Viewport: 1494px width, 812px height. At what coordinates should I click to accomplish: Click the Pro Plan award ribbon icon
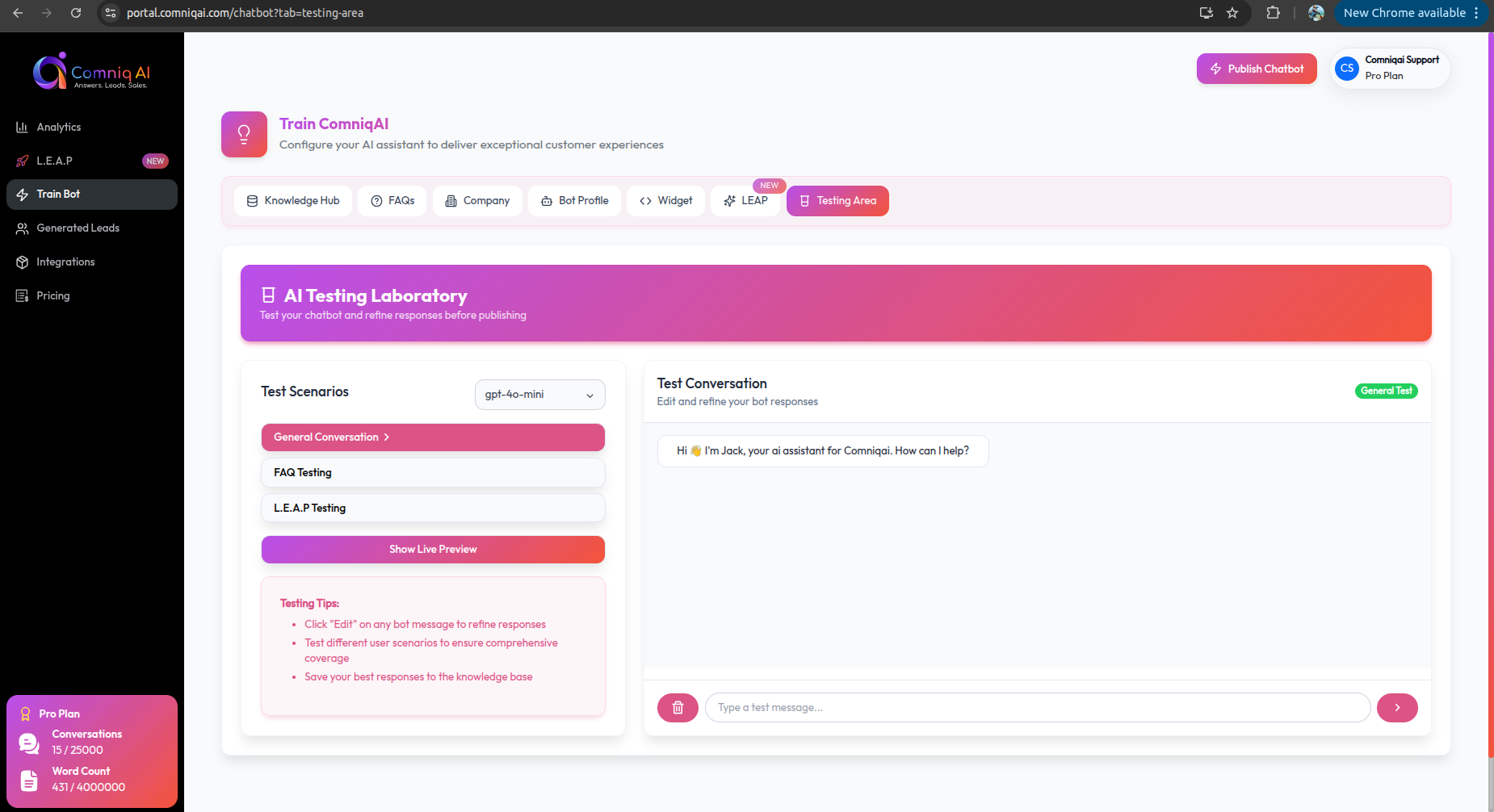click(25, 714)
